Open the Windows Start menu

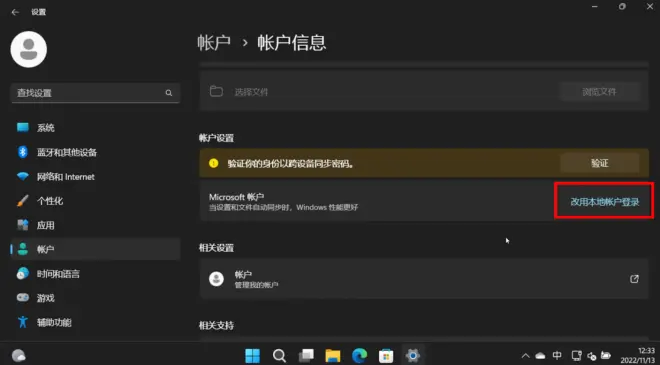tap(253, 356)
